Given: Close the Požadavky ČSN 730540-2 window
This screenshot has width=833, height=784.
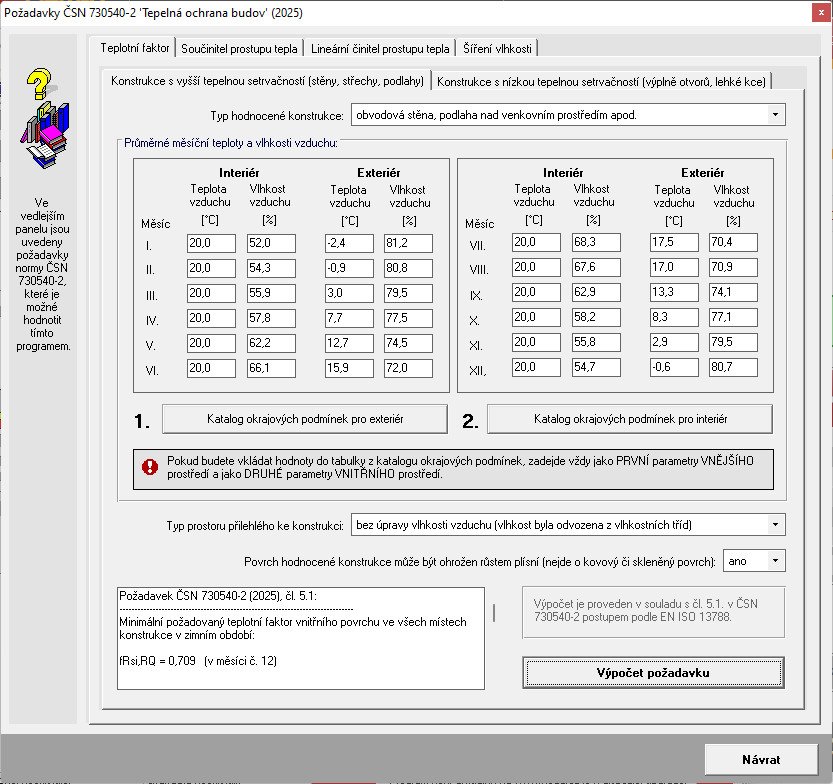Looking at the screenshot, I should (x=821, y=13).
